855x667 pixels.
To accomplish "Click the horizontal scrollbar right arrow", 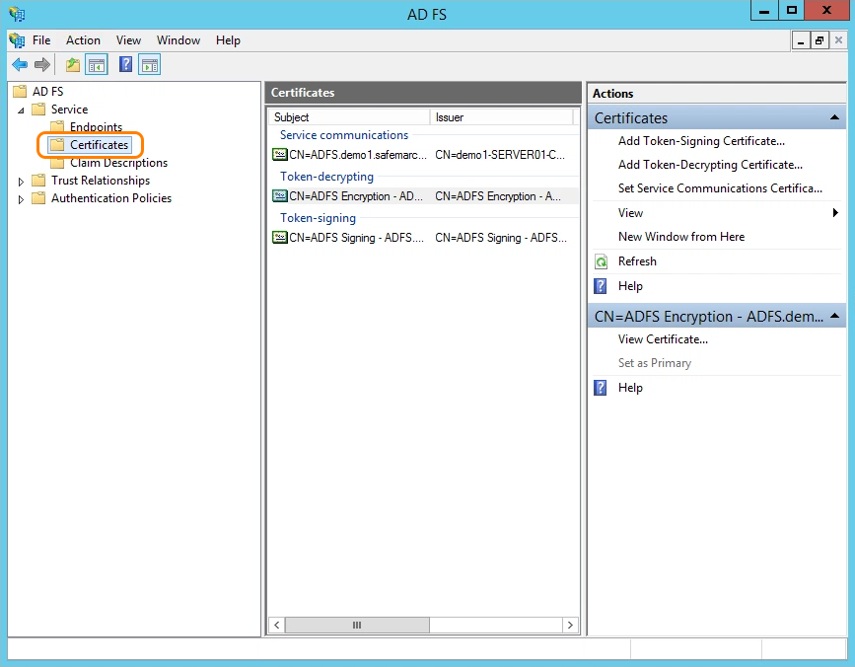I will (570, 625).
